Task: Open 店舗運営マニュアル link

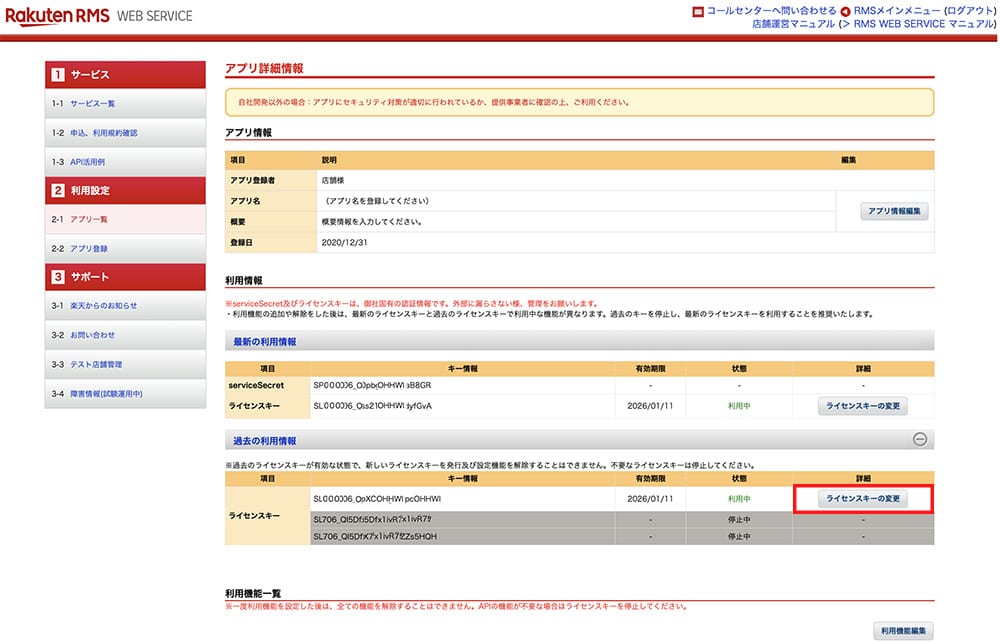Action: coord(793,24)
